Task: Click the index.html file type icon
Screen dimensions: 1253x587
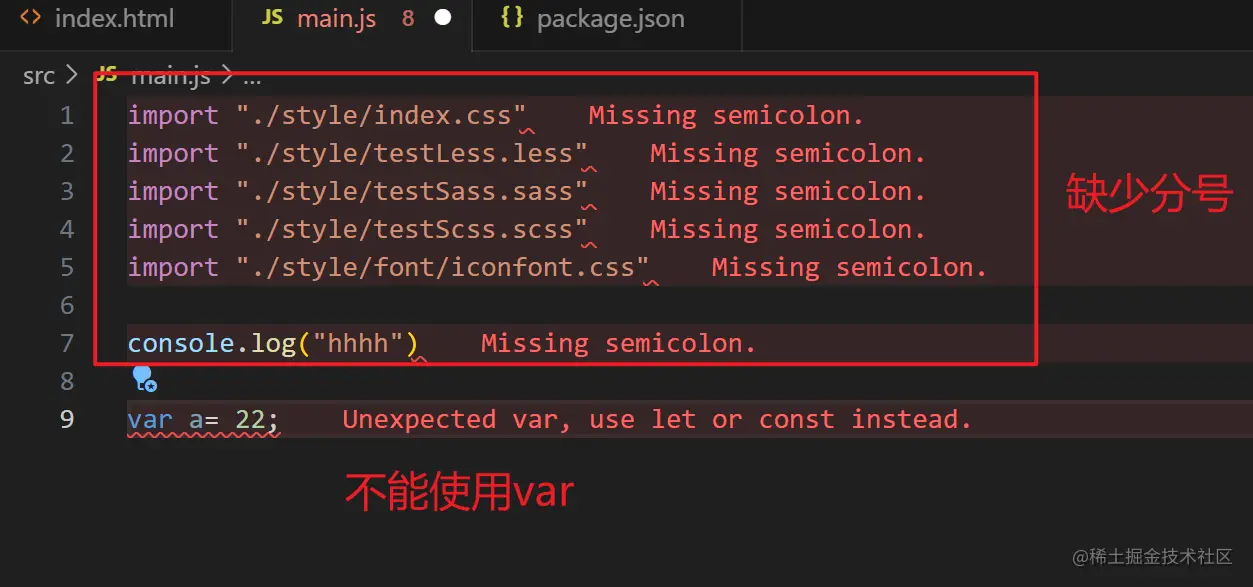Action: (x=31, y=18)
